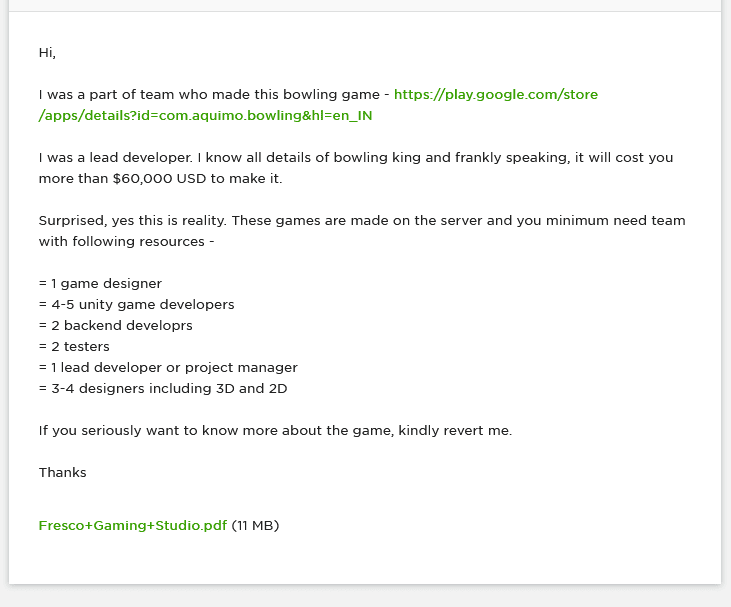Open the Fresco+Gaming+Studio.pdf attachment

133,526
